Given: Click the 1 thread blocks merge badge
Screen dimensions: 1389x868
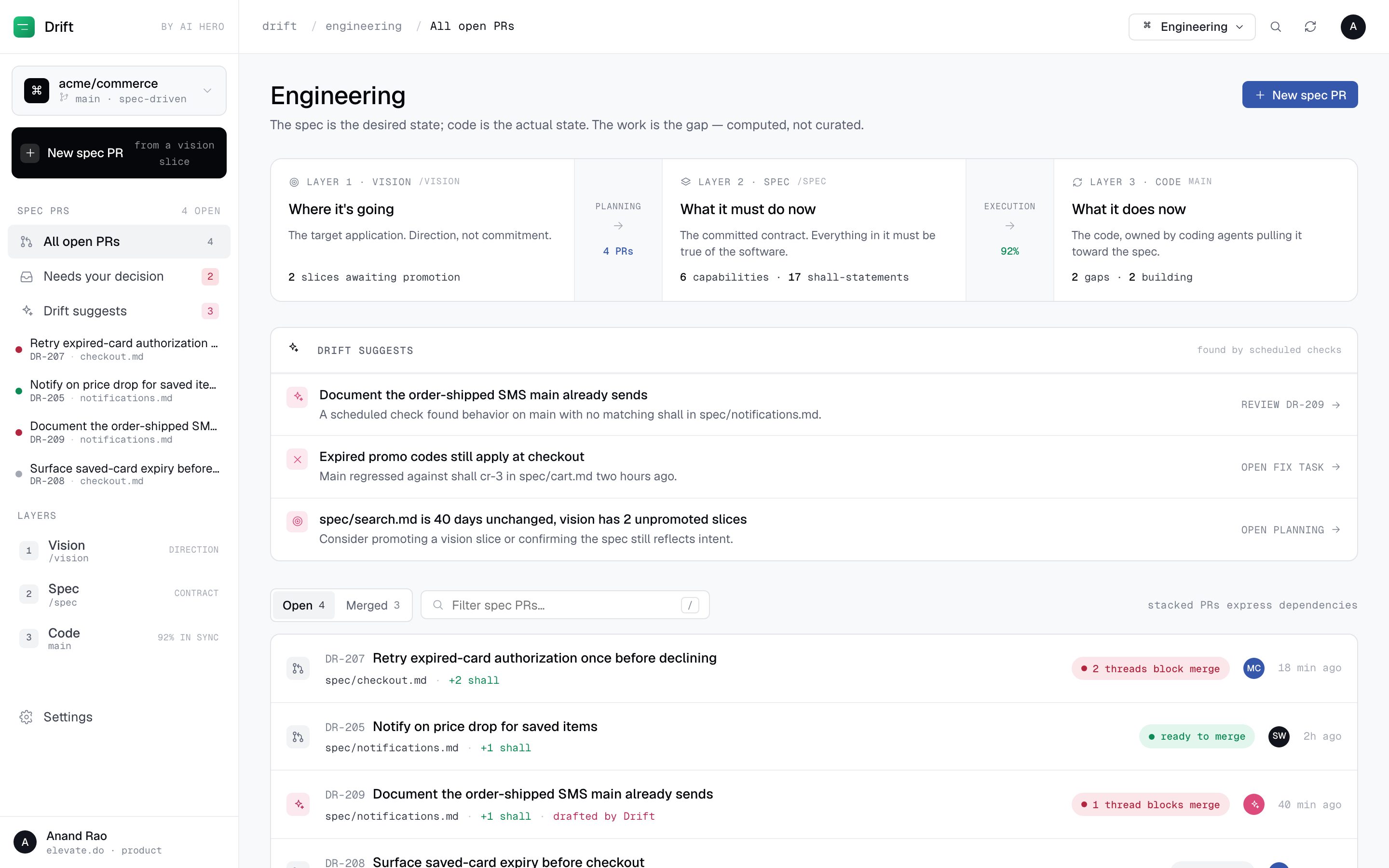Looking at the screenshot, I should coord(1150,804).
